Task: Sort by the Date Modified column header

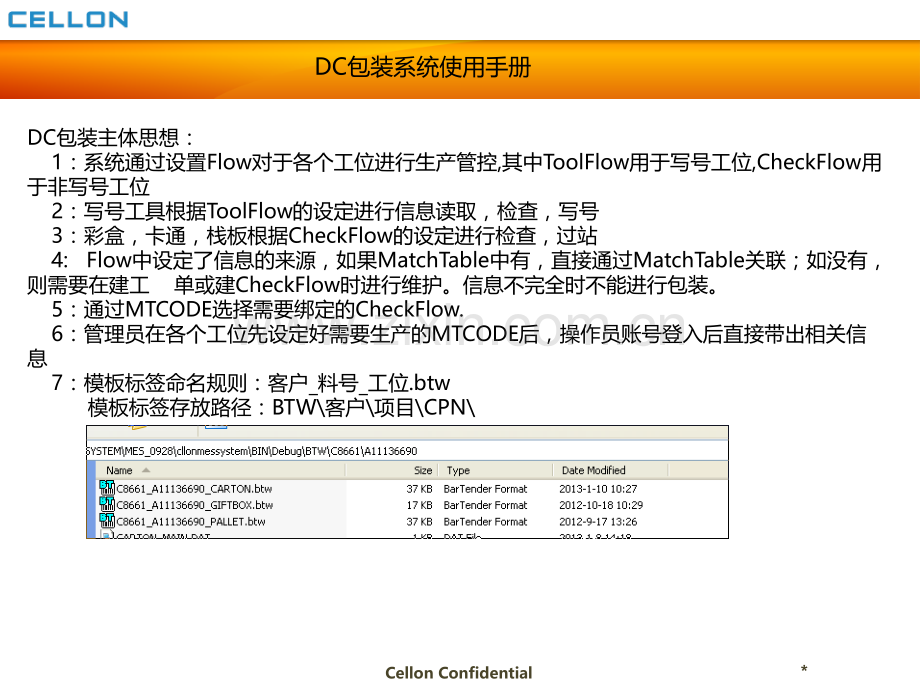Action: pos(593,470)
